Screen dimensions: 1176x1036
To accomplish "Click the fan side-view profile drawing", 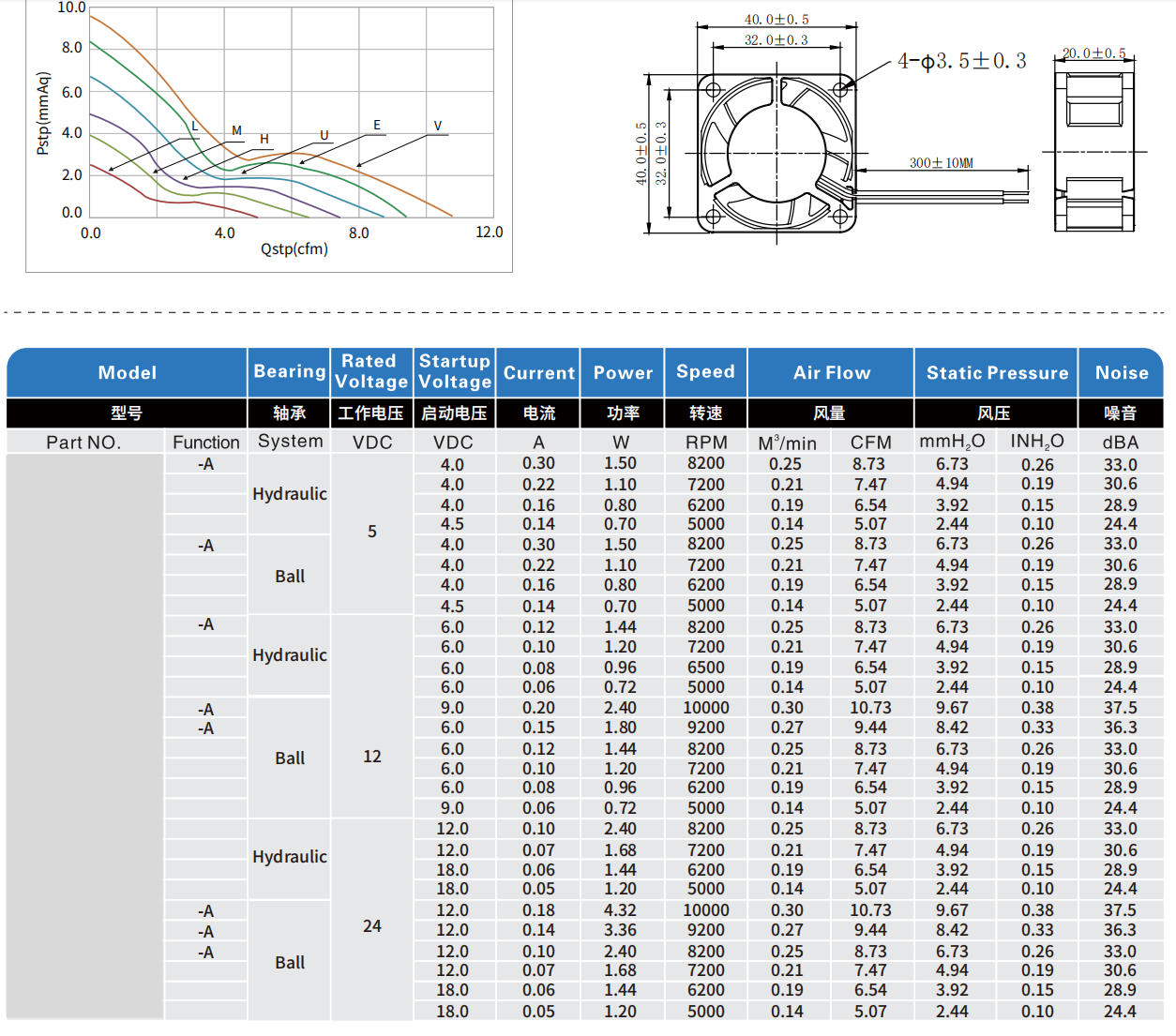I will click(1093, 152).
